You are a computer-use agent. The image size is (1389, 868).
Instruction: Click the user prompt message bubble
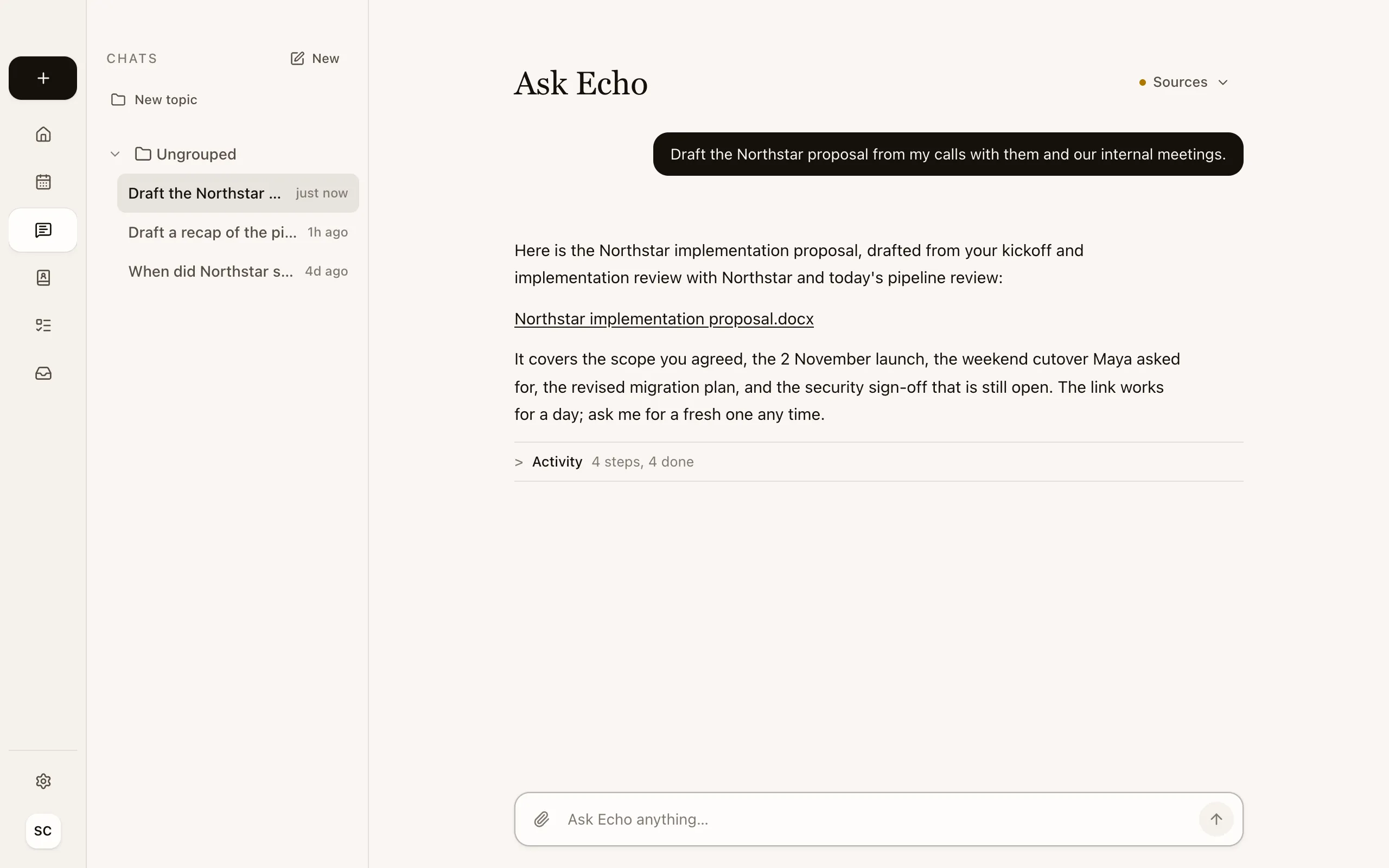[948, 154]
